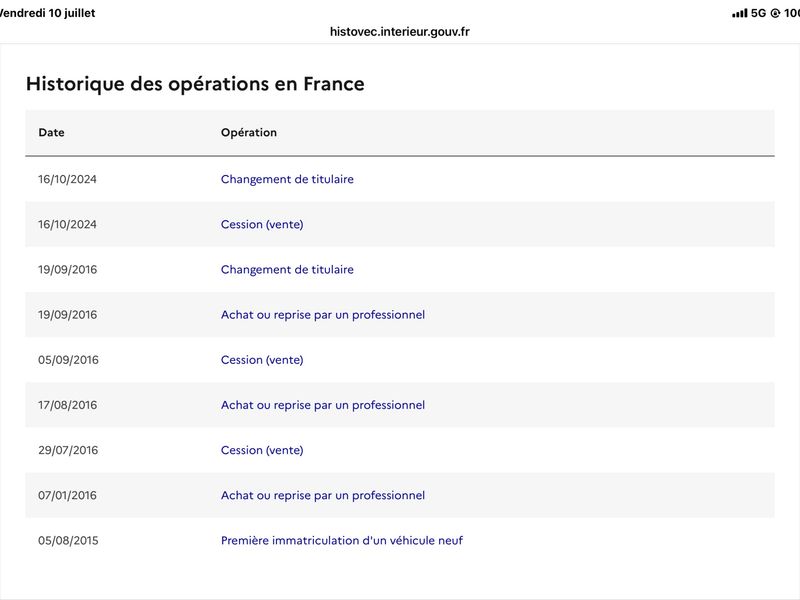Screen dimensions: 800x600
Task: Select the 07/01/2016 date cell
Action: pos(67,495)
